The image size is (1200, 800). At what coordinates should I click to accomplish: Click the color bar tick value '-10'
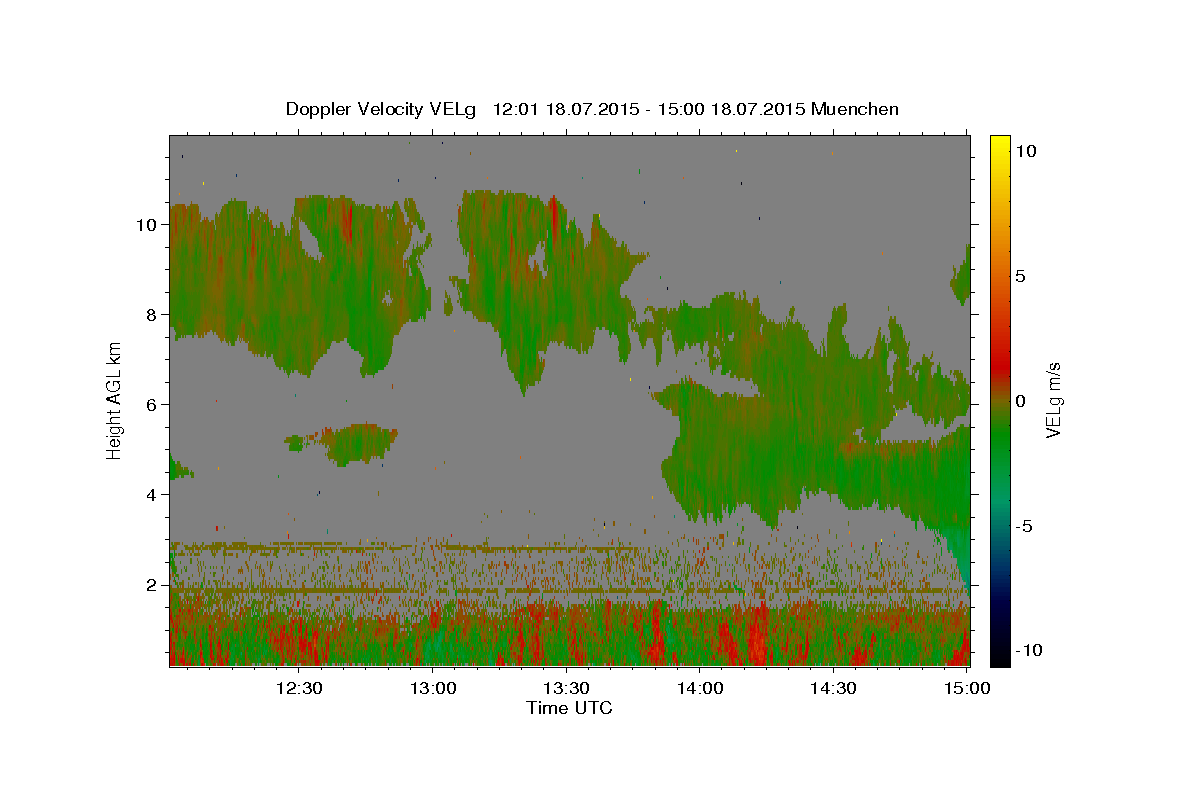click(1028, 651)
